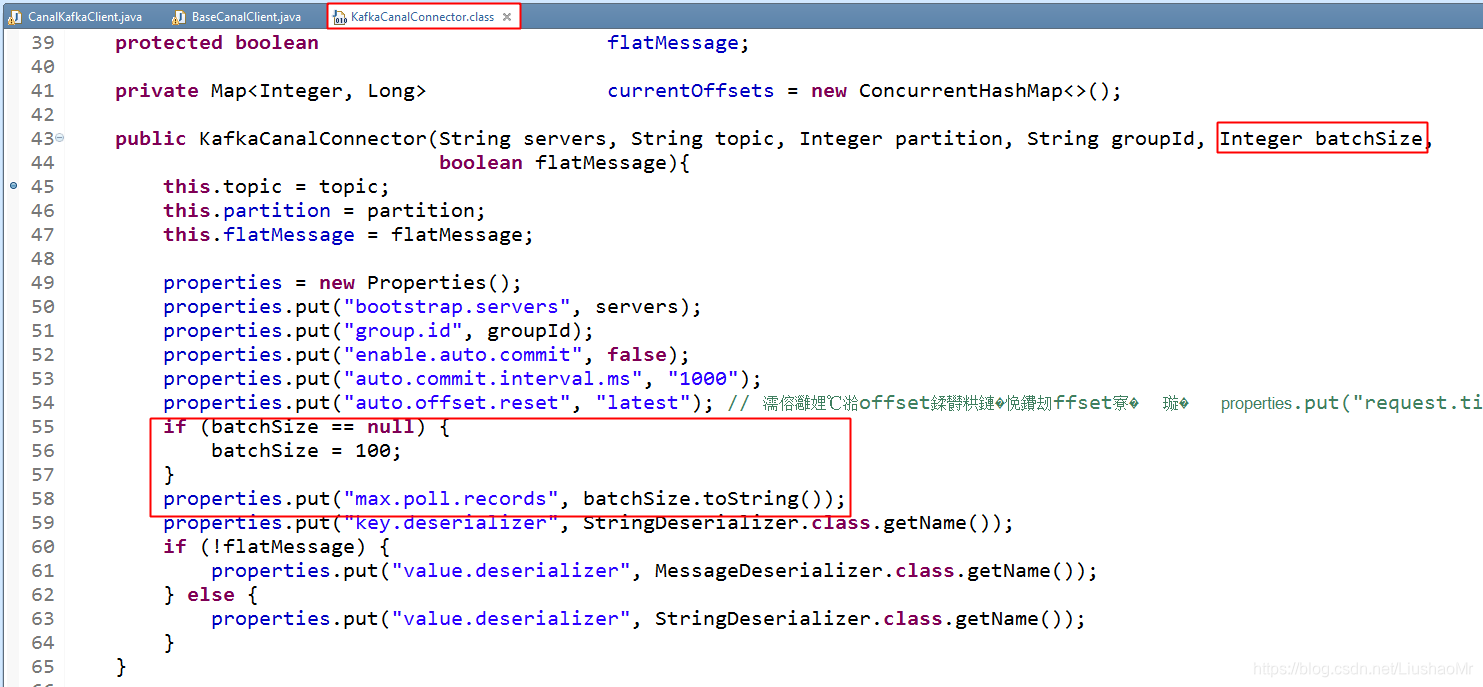Click 'this.partition' on line 46

(x=247, y=211)
